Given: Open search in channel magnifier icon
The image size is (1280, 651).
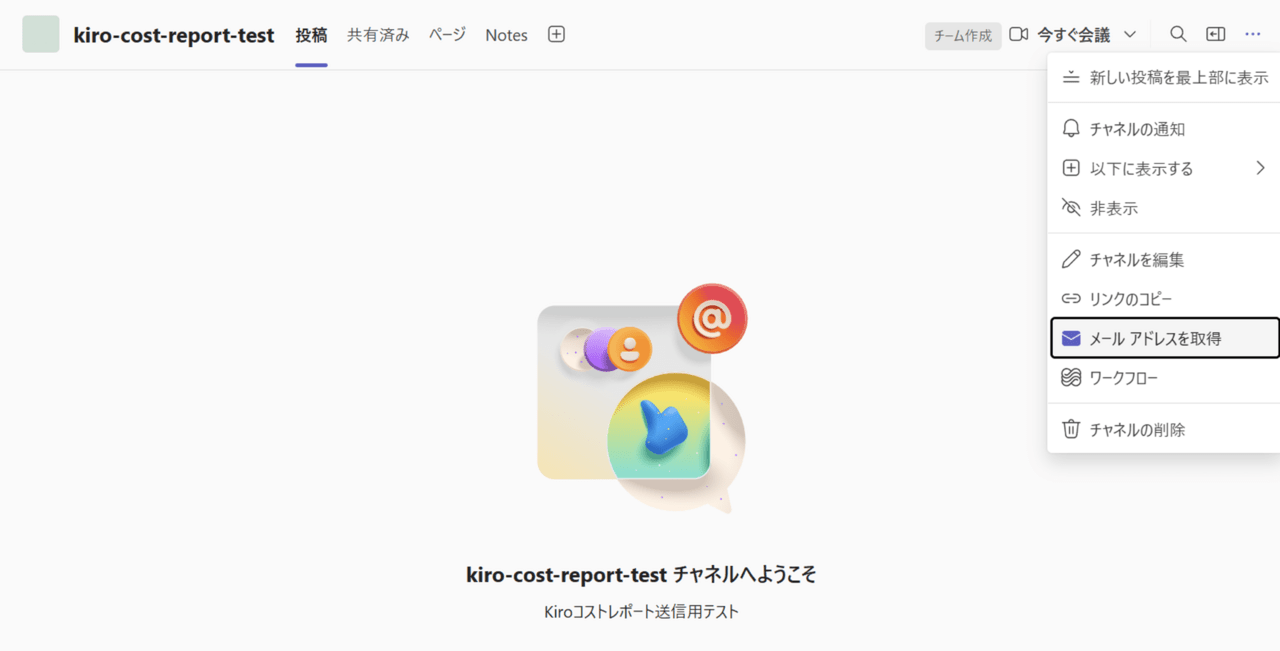Looking at the screenshot, I should [x=1178, y=34].
